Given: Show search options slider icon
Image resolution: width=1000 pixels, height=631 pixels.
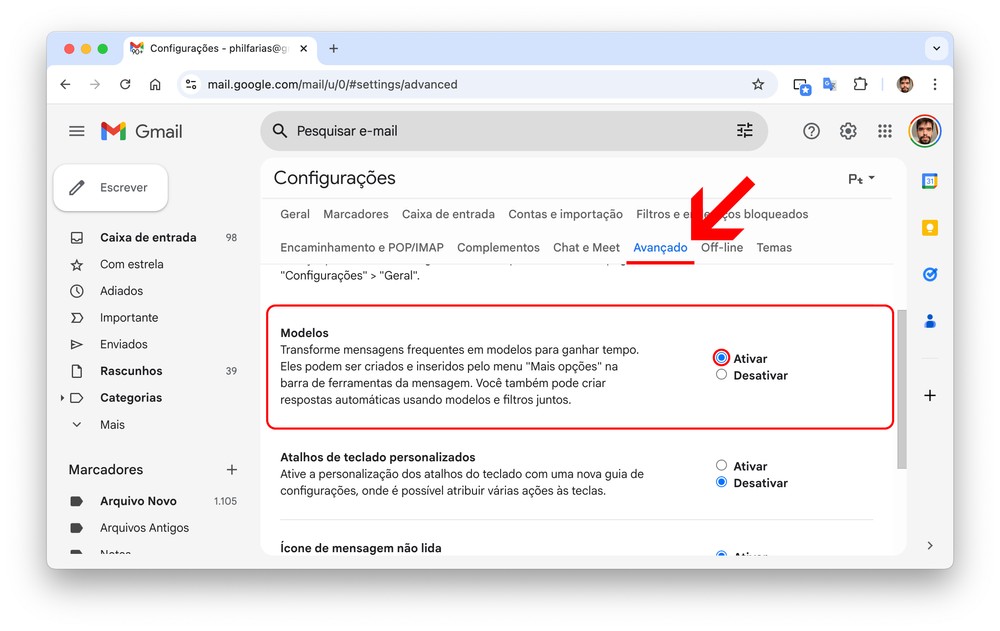Looking at the screenshot, I should pos(744,131).
